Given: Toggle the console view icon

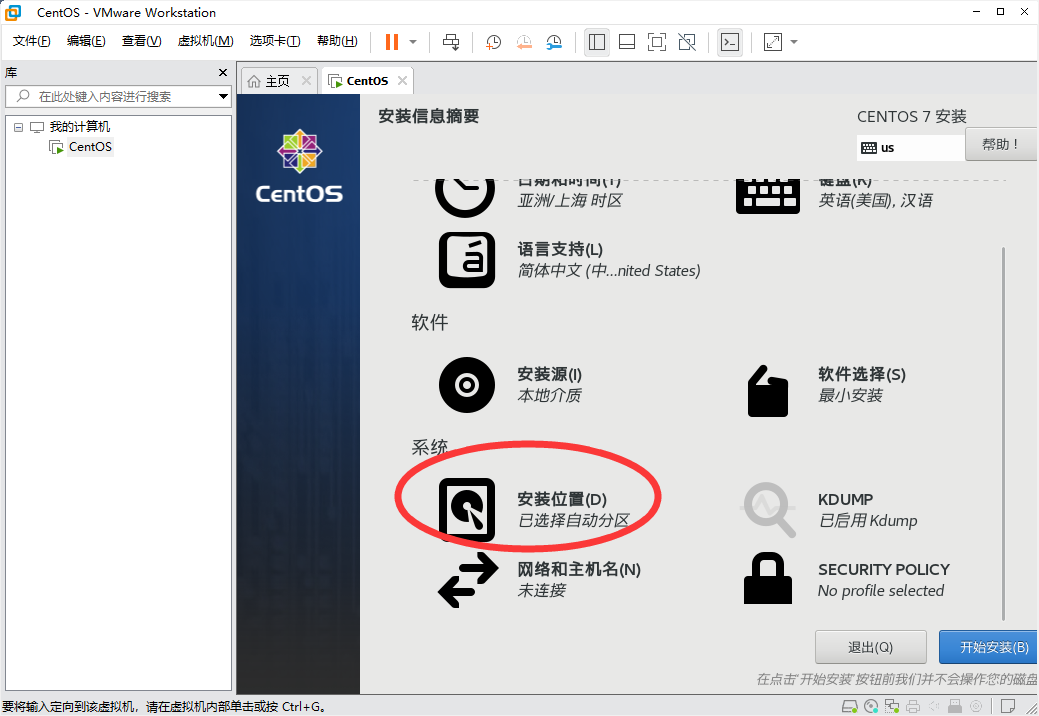Looking at the screenshot, I should click(730, 42).
